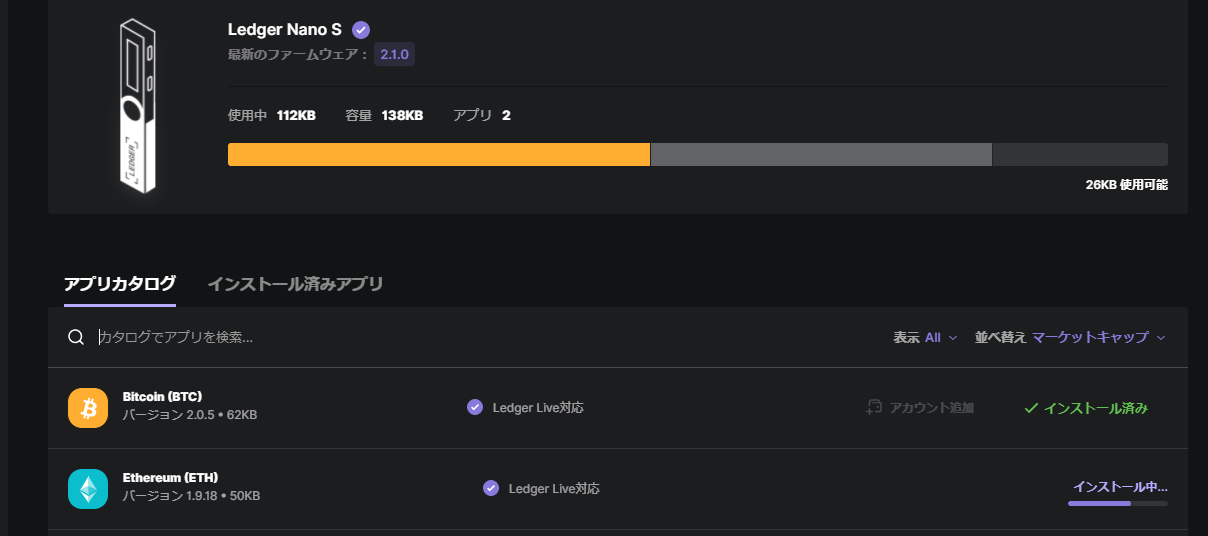Viewport: 1208px width, 536px height.
Task: Click the Ethereum install progress bar
Action: (x=1118, y=503)
